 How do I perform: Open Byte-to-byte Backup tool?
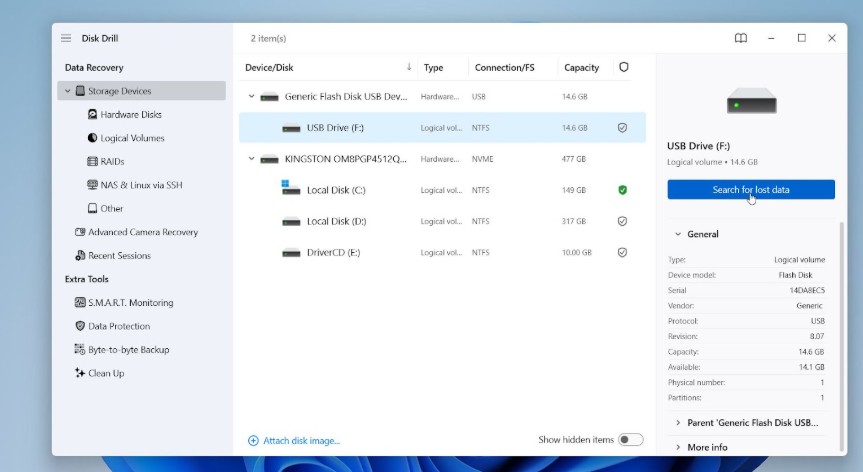(x=129, y=349)
